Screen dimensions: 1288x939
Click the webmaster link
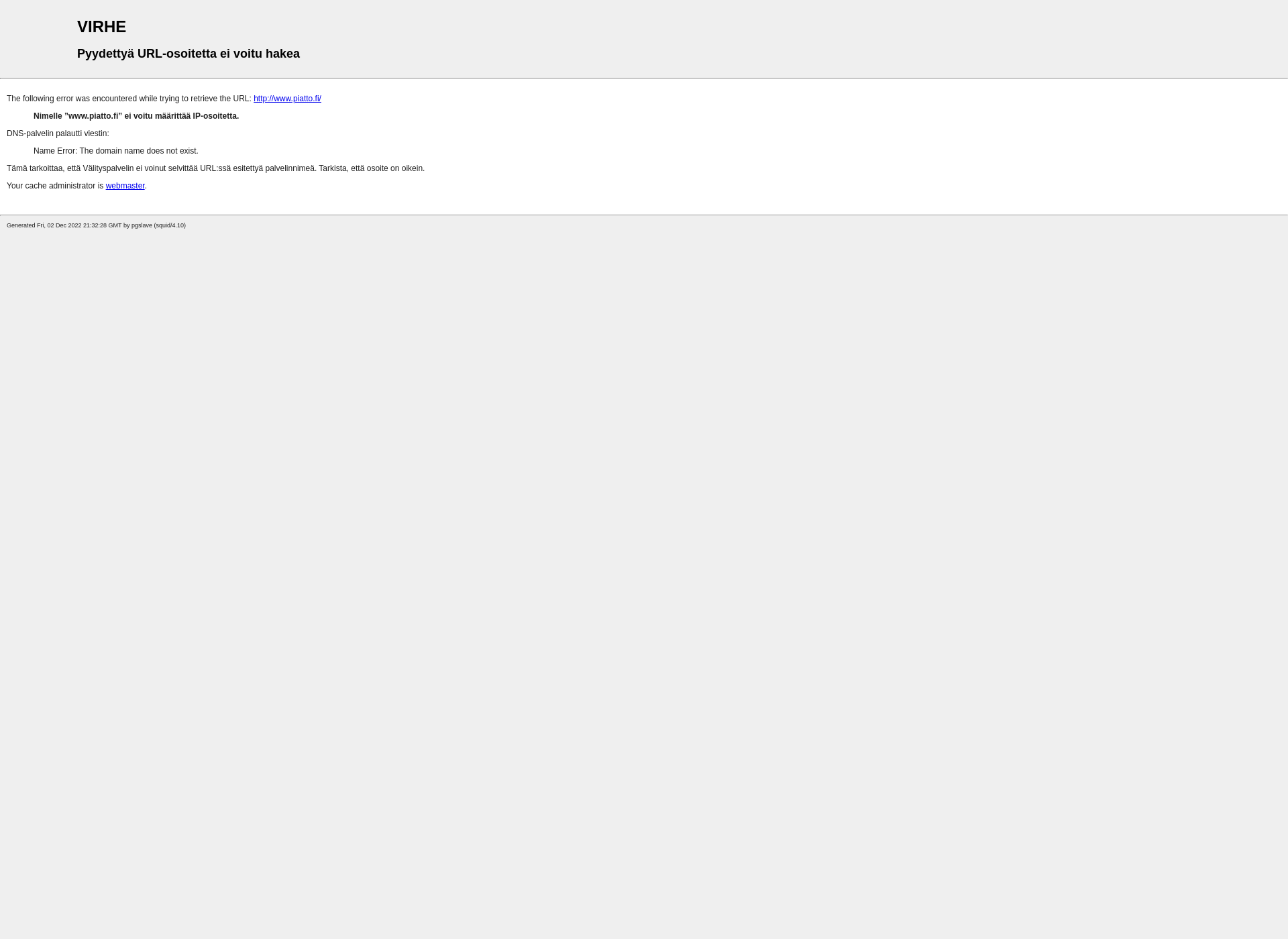pyautogui.click(x=125, y=185)
